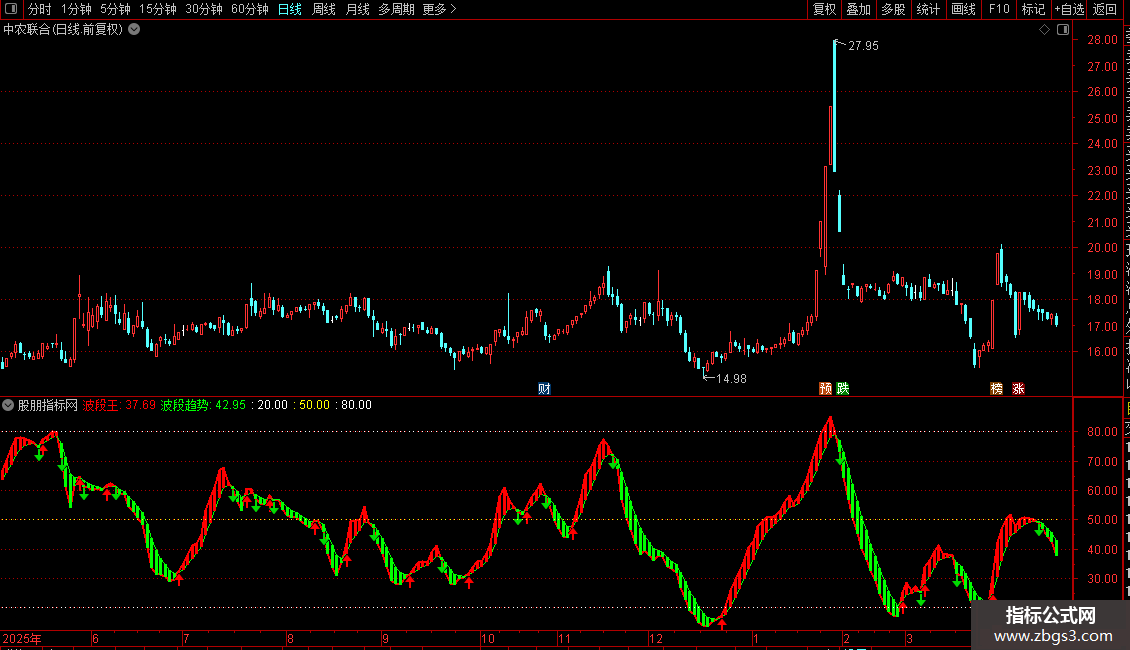Click the 20.00 price axis label

point(1103,248)
